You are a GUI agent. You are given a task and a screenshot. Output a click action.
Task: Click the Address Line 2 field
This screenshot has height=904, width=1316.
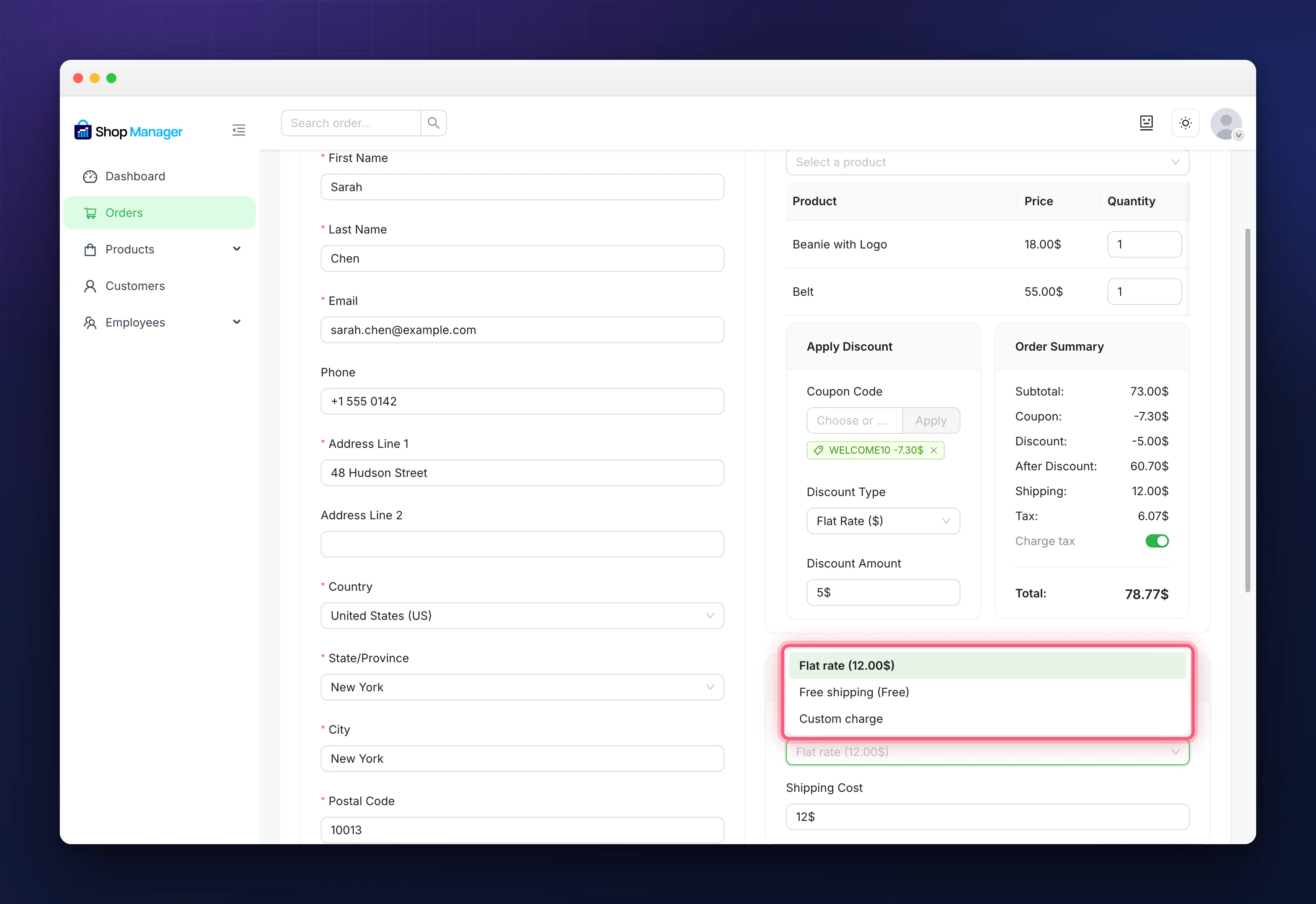pos(522,544)
